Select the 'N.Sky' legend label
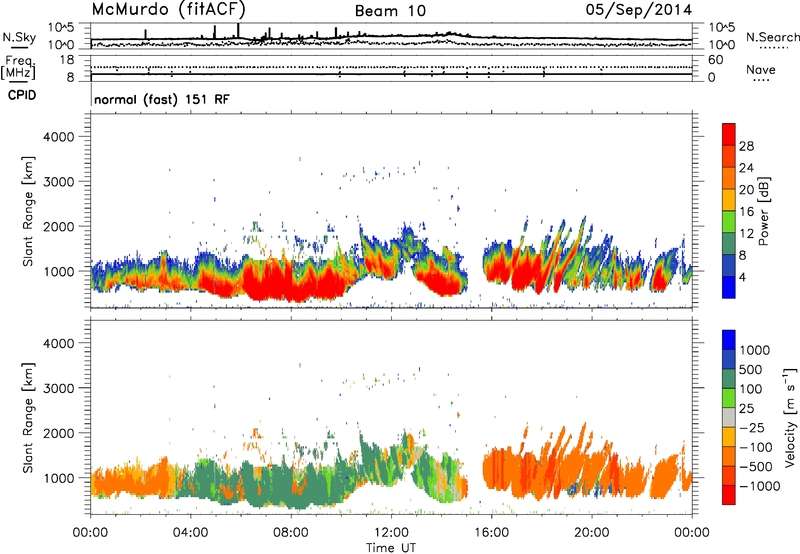Viewport: 800px width, 554px height. coord(19,37)
